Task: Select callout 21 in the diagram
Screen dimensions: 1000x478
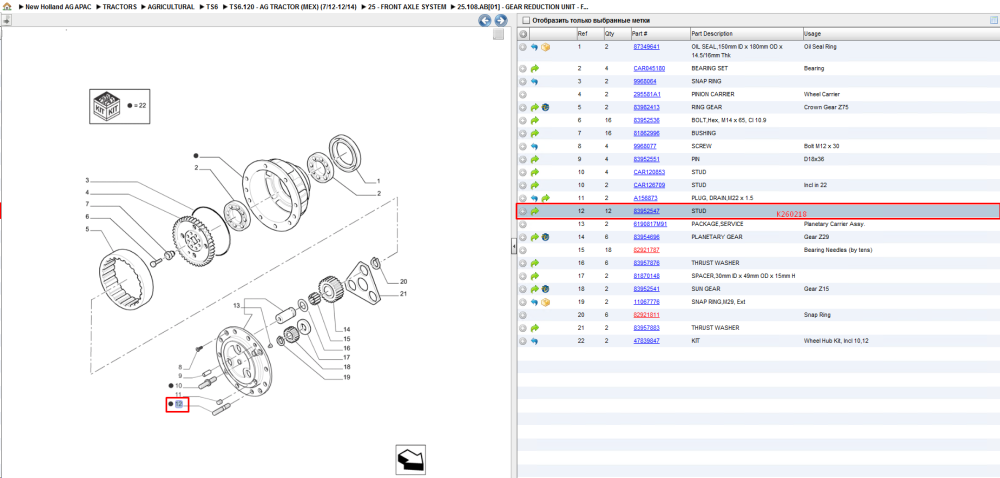Action: [x=403, y=294]
